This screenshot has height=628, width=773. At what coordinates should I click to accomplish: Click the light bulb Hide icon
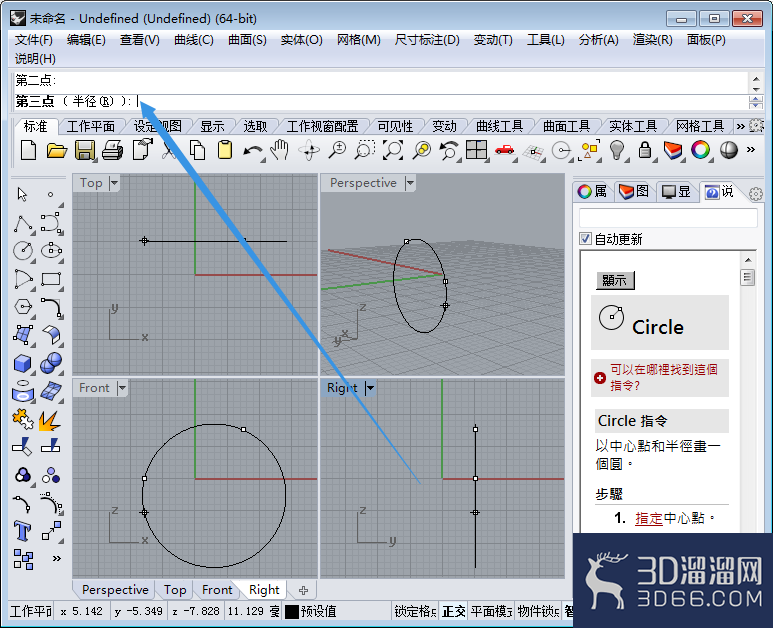point(617,150)
